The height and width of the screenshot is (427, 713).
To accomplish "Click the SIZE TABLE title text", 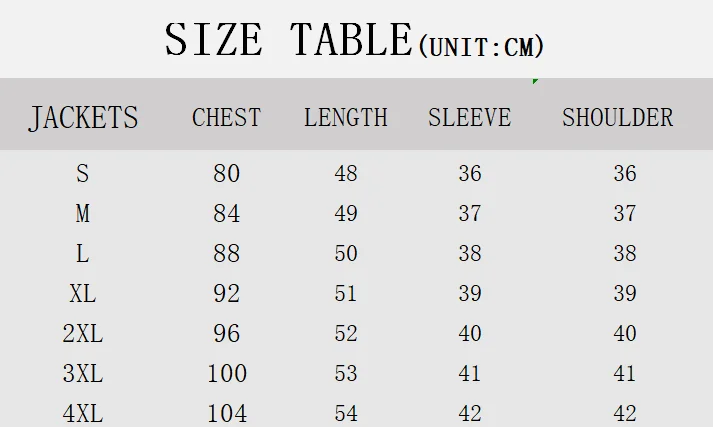I will click(289, 40).
